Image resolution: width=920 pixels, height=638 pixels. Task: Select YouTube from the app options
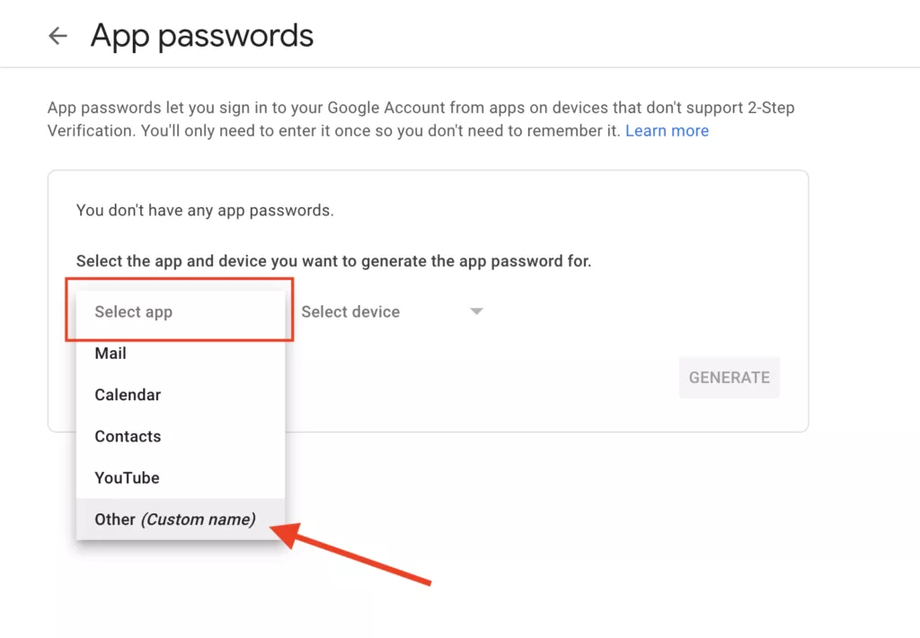click(127, 478)
